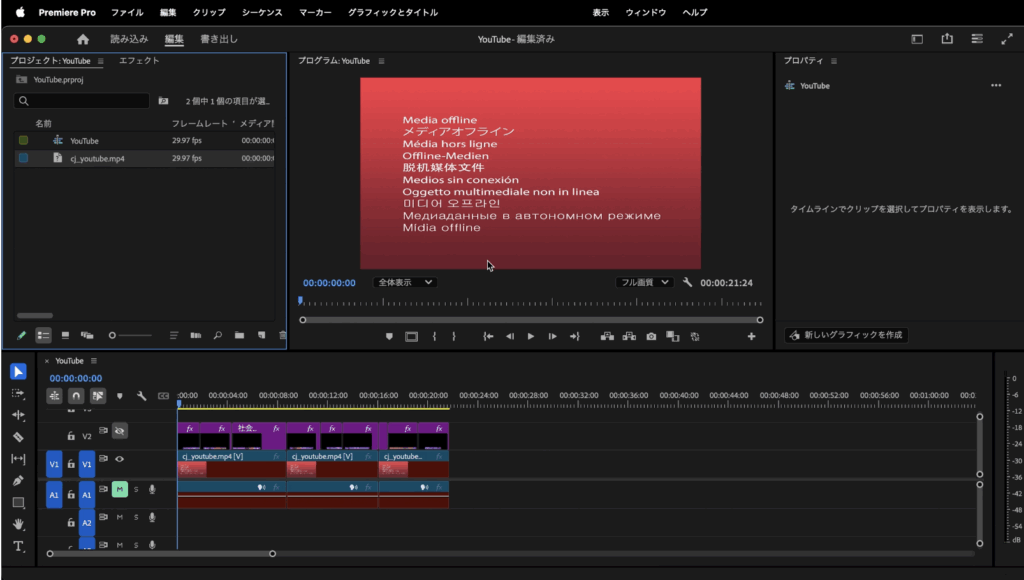Toggle the timeline snap magnet button
The image size is (1024, 580).
75,396
